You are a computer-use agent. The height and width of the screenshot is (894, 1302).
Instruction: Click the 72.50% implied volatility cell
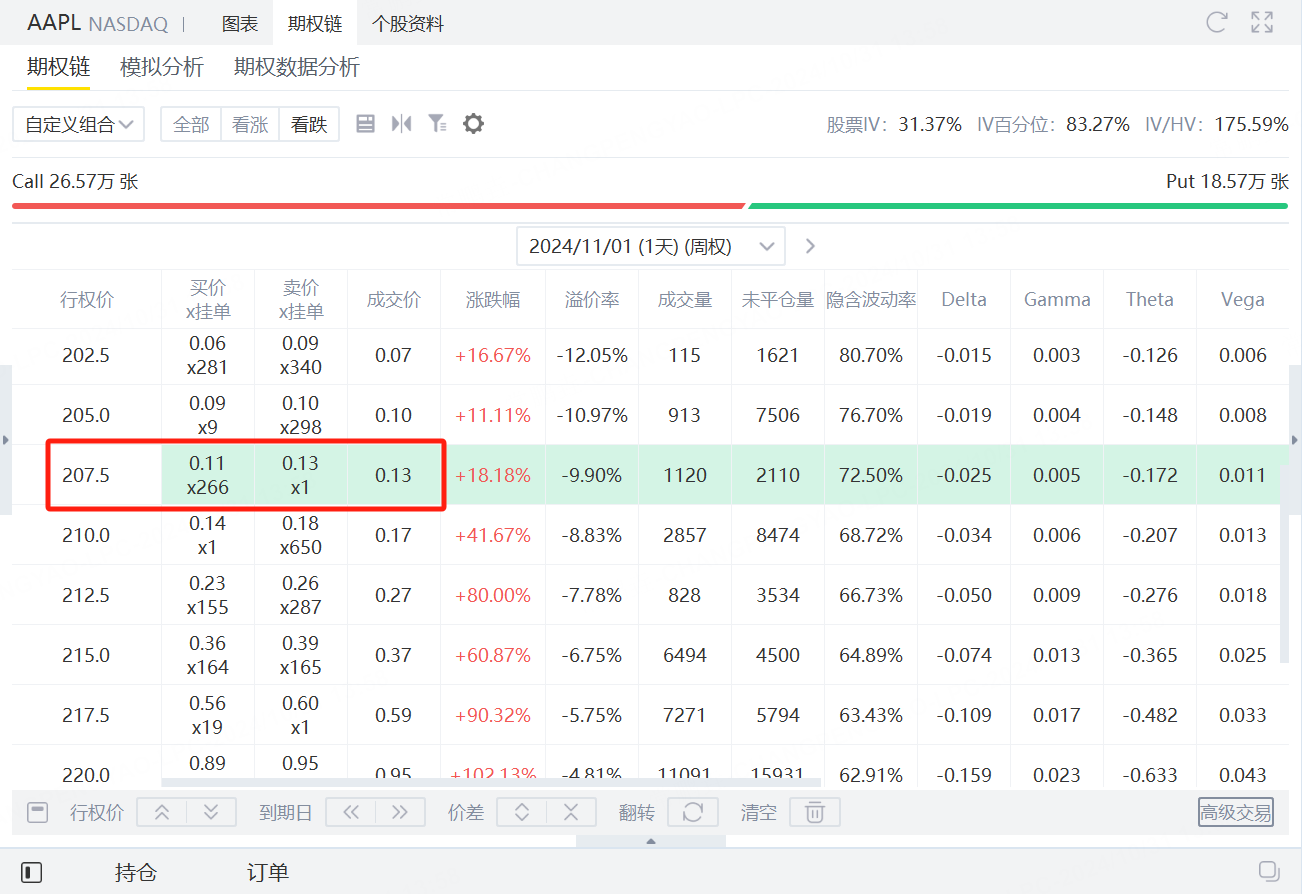point(871,475)
